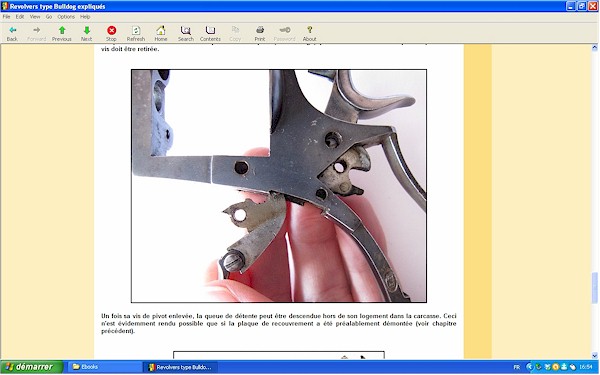Switch to the Ebooks taskbar window
The width and height of the screenshot is (600, 375).
[x=104, y=367]
